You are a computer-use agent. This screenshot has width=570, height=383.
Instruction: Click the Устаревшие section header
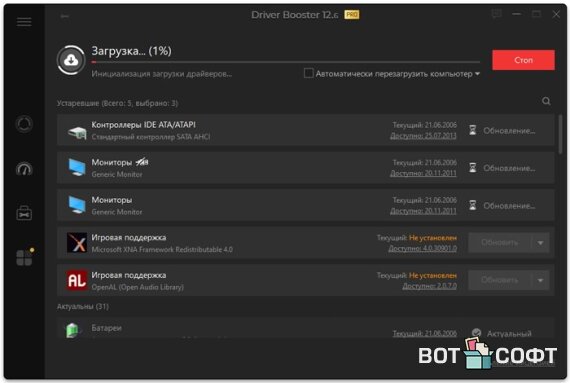[x=117, y=103]
